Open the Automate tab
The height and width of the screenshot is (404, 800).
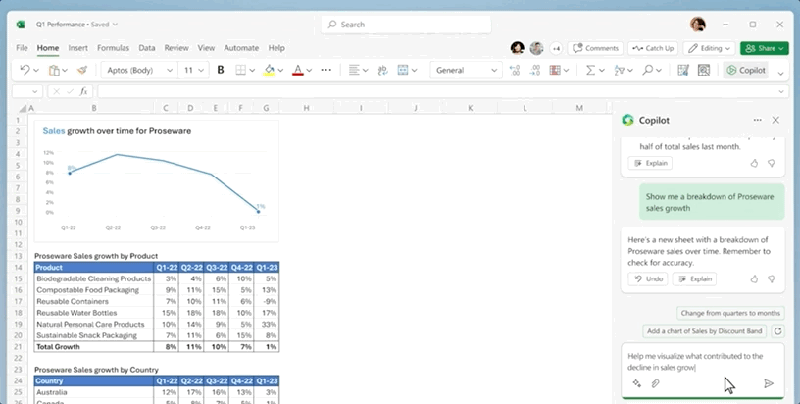coord(241,47)
